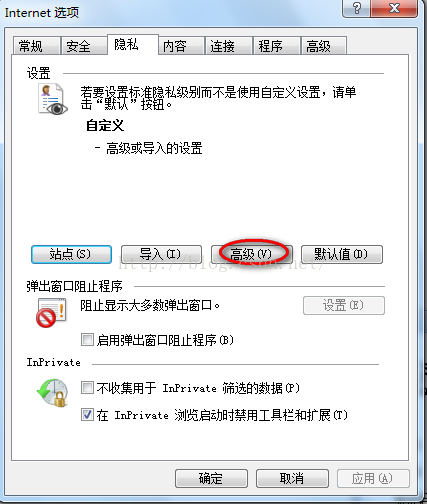Select the 程序 tab

tap(277, 46)
